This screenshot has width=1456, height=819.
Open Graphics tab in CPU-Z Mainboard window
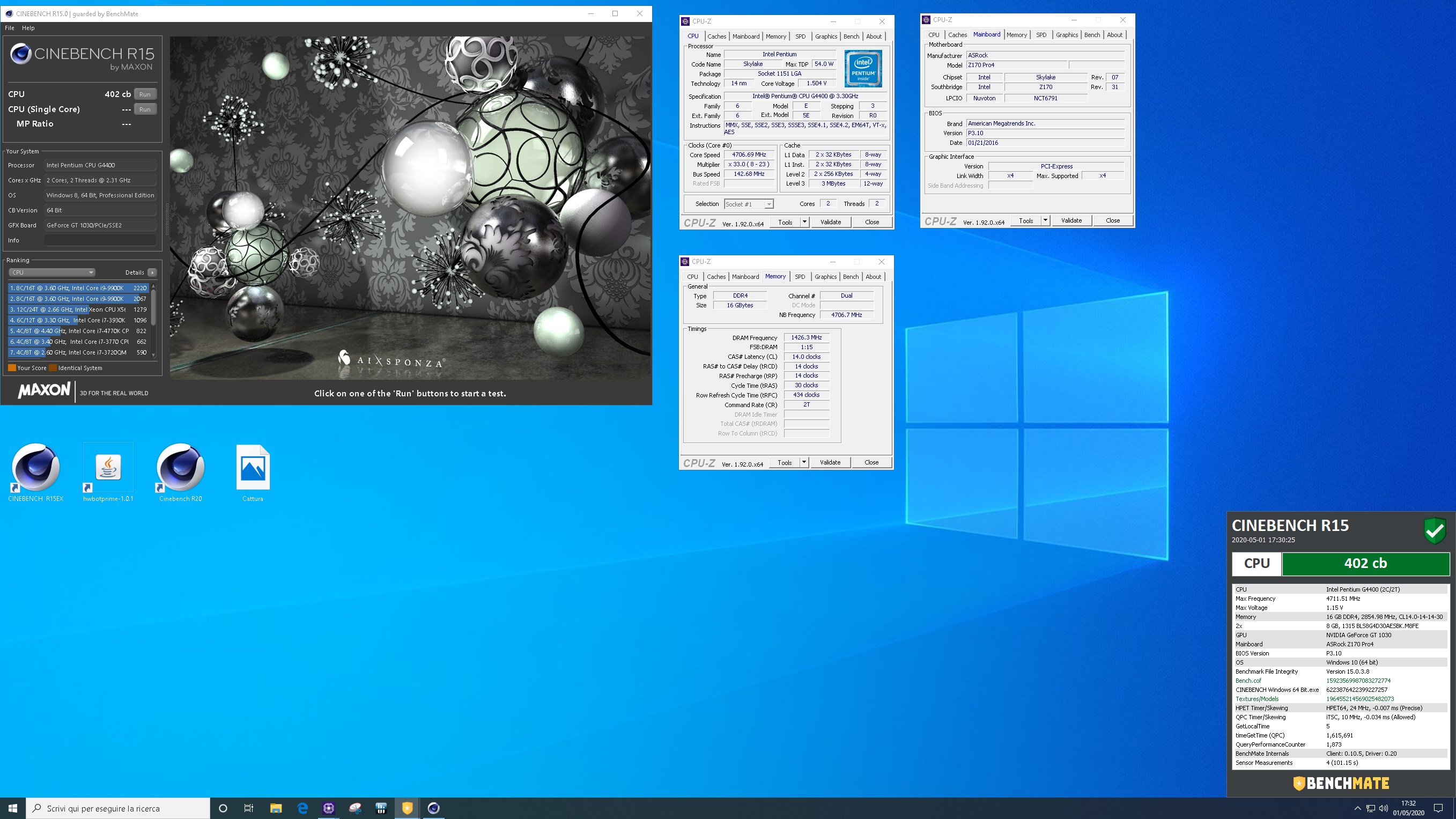click(1067, 35)
